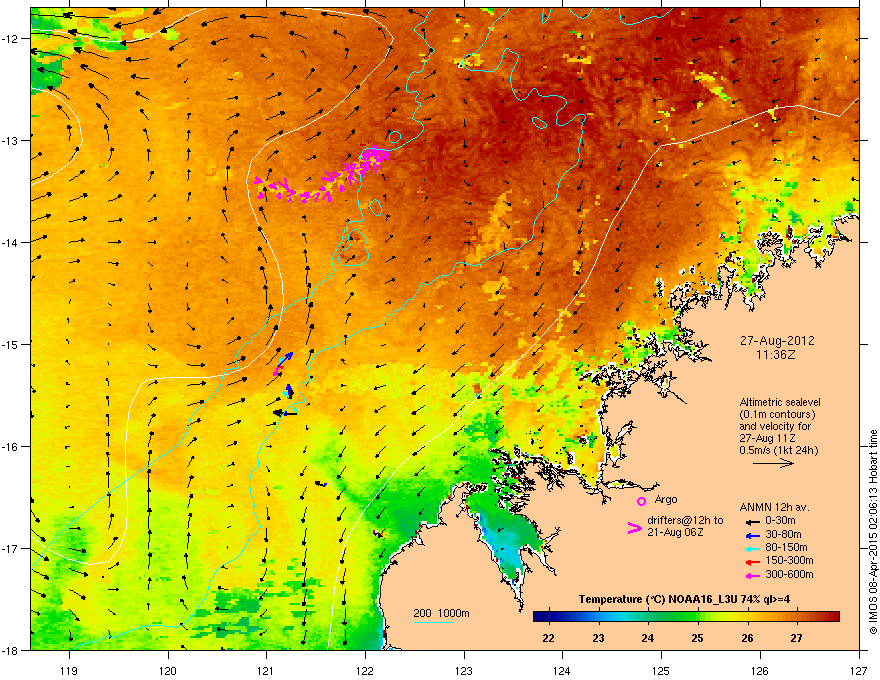Click the longitude axis label 122
This screenshot has width=880, height=680.
tap(365, 670)
